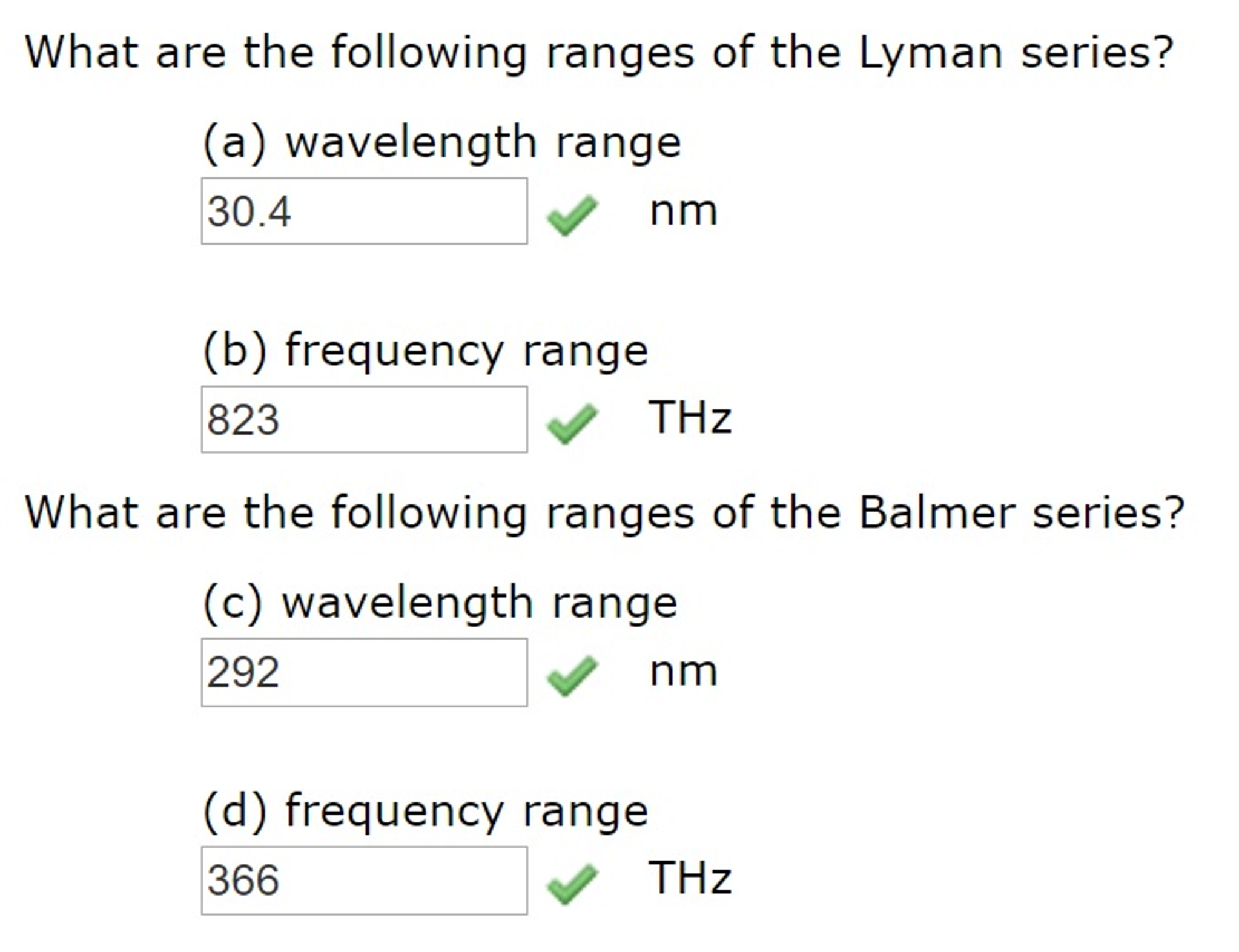Select the Balmer series question heading

coord(603,512)
